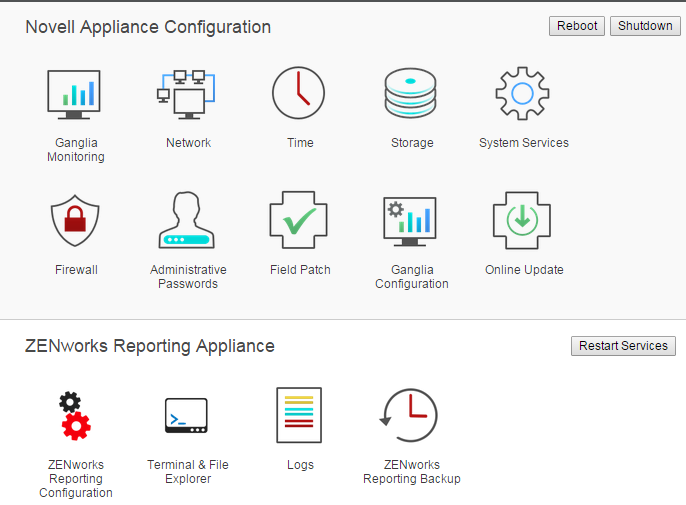The height and width of the screenshot is (505, 686).
Task: Click the Ganglia Configuration label
Action: pos(412,277)
